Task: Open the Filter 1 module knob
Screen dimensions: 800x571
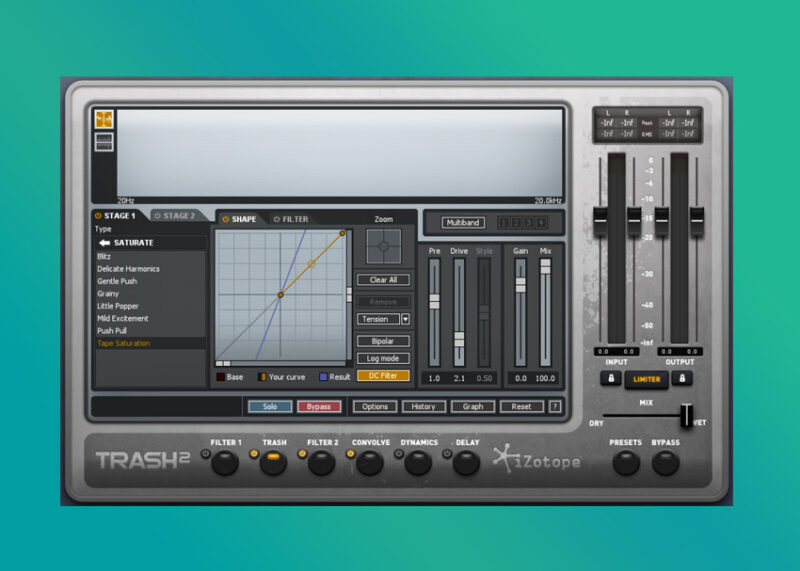Action: [x=225, y=463]
